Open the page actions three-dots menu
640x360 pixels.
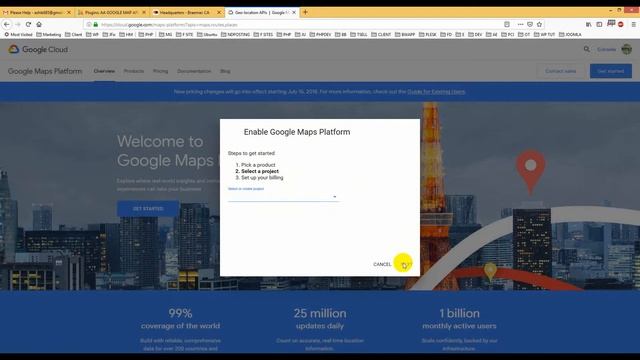(x=520, y=24)
